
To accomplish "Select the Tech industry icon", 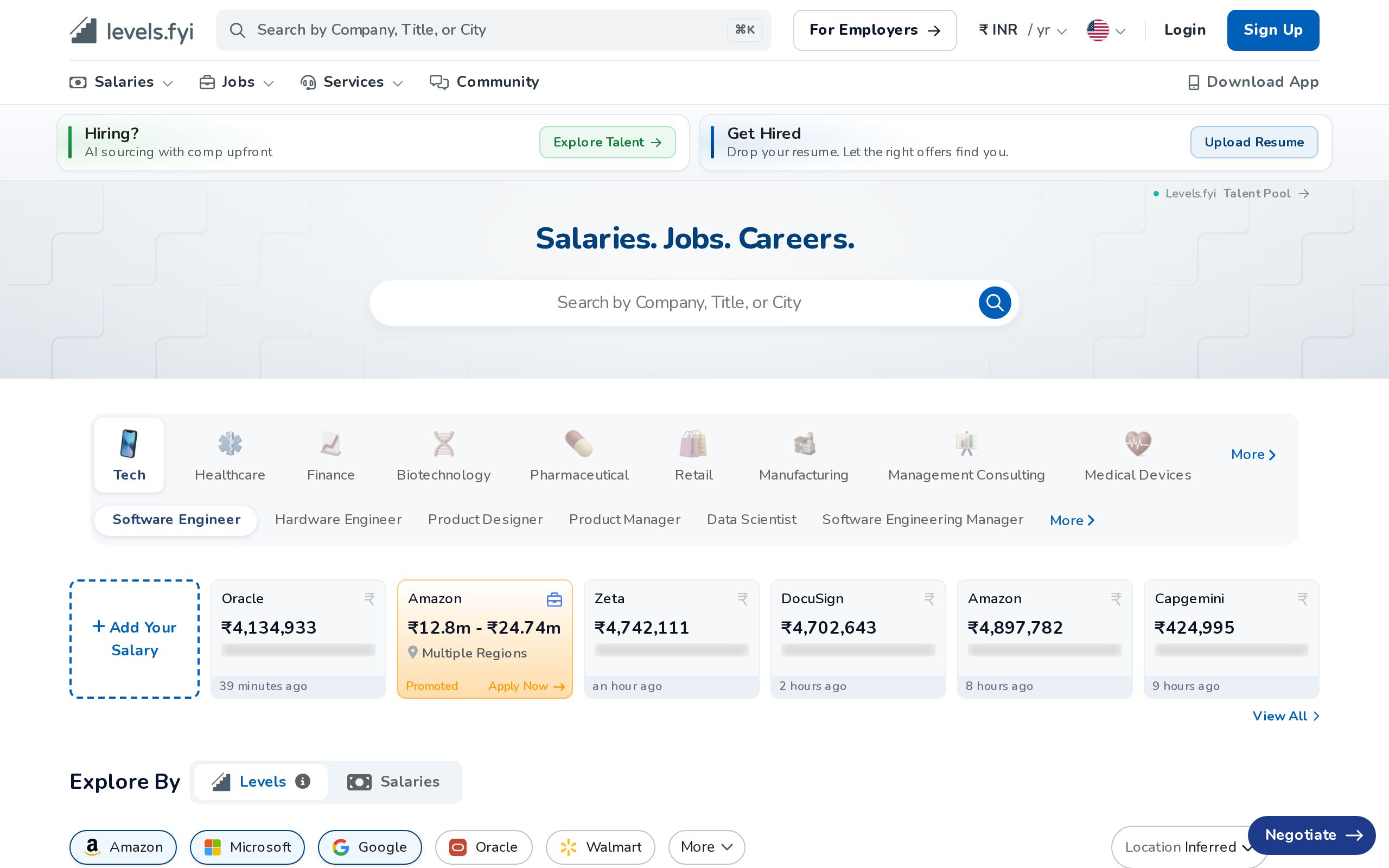I will point(129,443).
